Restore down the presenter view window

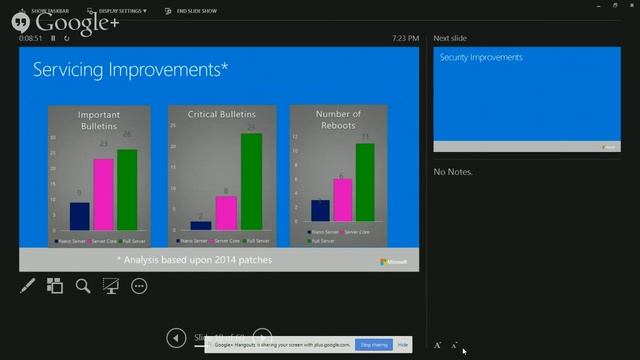615,5
